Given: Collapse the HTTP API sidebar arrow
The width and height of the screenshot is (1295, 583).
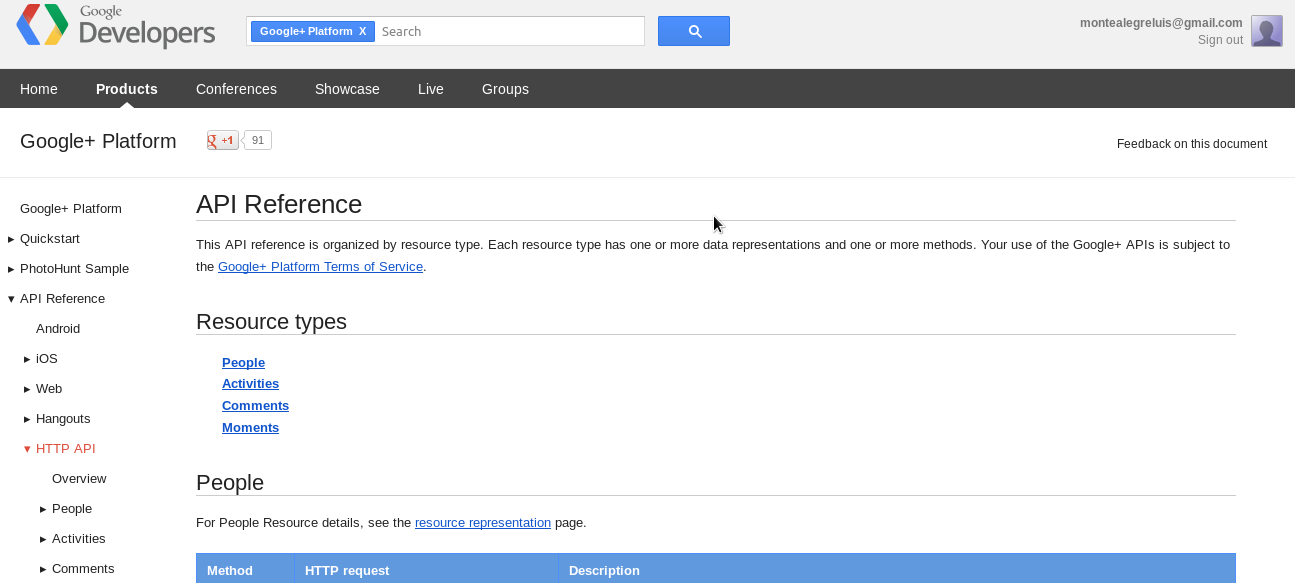Looking at the screenshot, I should coord(27,449).
